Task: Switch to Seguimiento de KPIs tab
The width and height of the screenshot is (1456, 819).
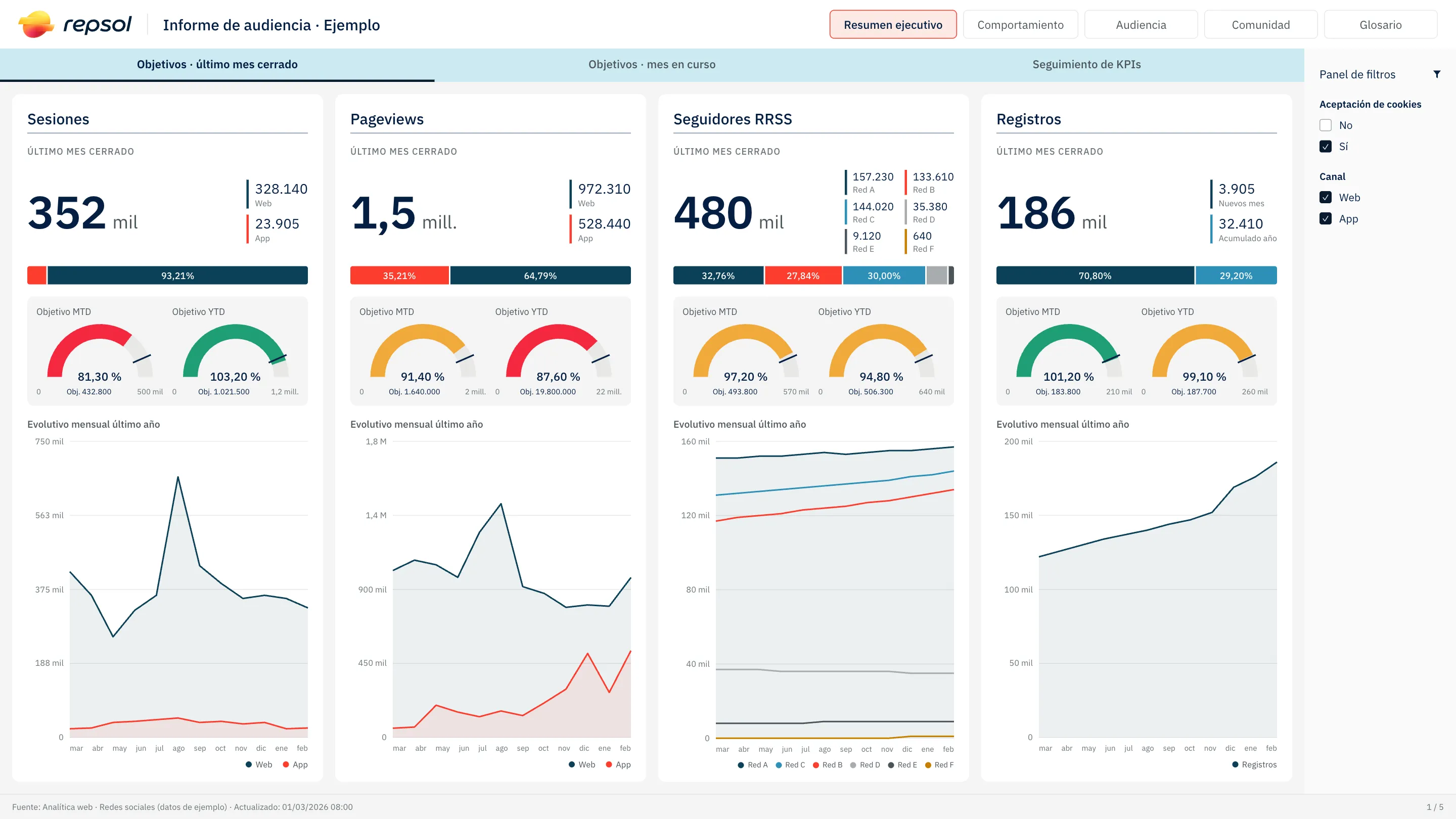Action: 1086,64
